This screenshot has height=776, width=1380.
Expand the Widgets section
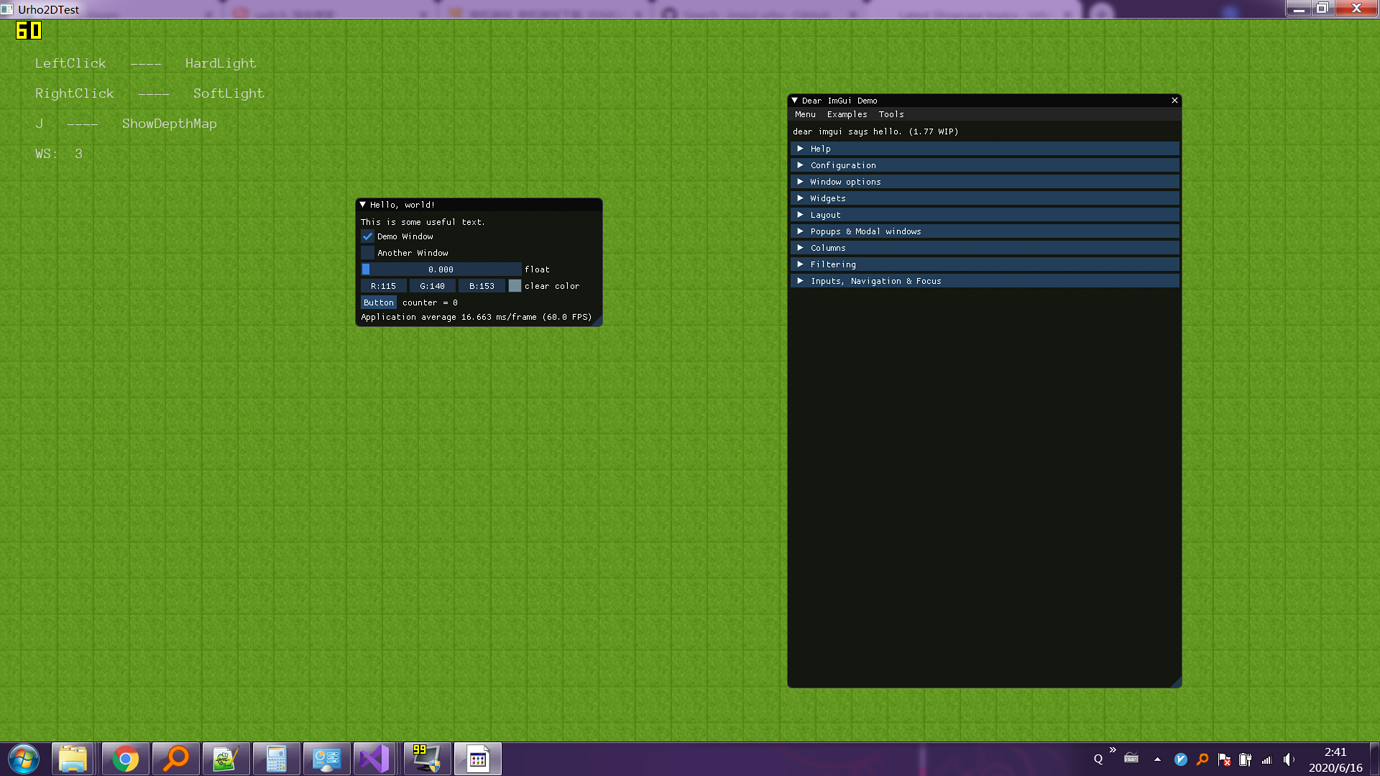pos(984,198)
